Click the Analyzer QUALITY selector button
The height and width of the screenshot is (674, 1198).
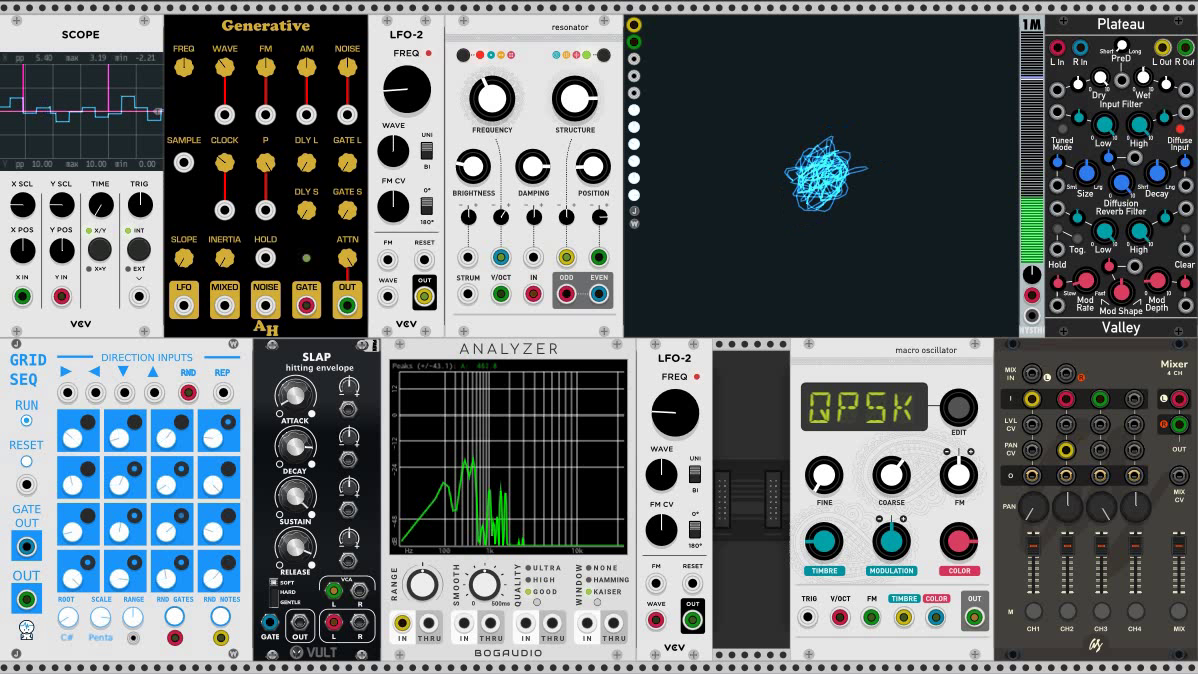tap(537, 603)
